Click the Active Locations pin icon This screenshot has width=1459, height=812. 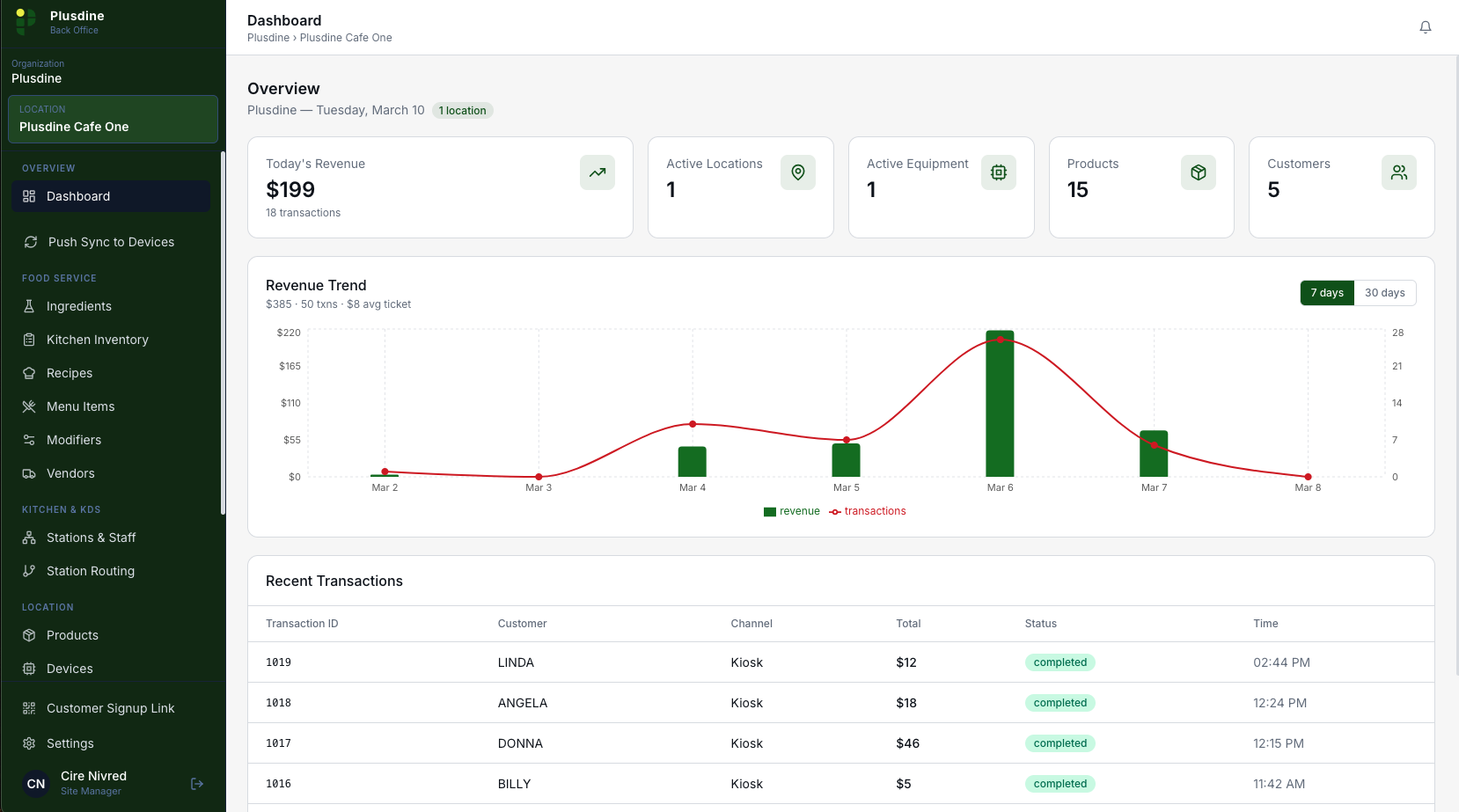[797, 172]
